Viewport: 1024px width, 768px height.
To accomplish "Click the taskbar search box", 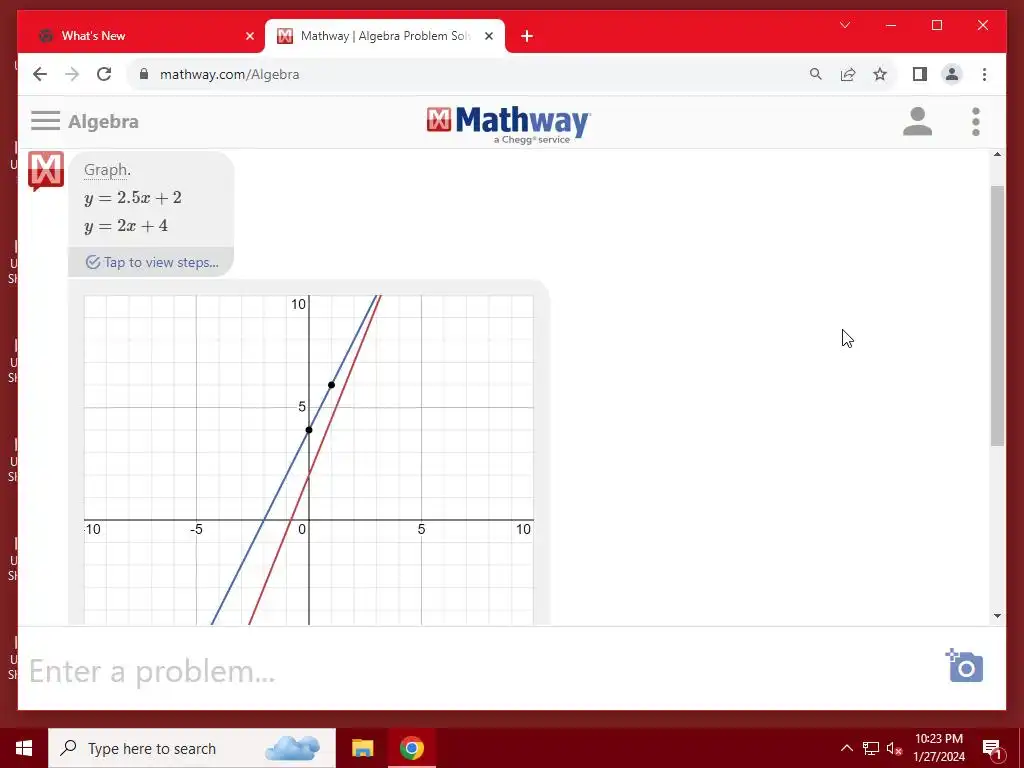I will coord(192,748).
